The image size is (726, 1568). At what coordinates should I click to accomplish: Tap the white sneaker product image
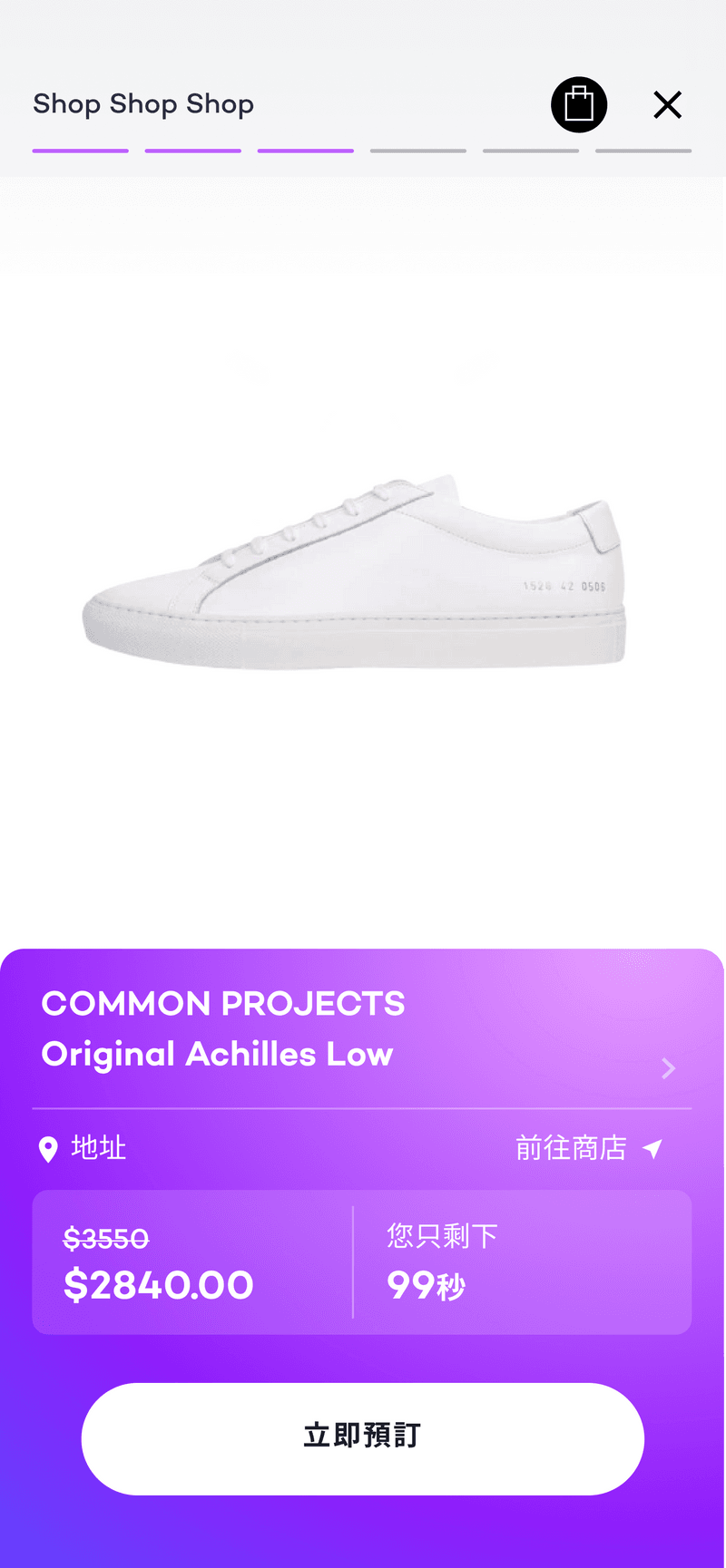pyautogui.click(x=354, y=571)
